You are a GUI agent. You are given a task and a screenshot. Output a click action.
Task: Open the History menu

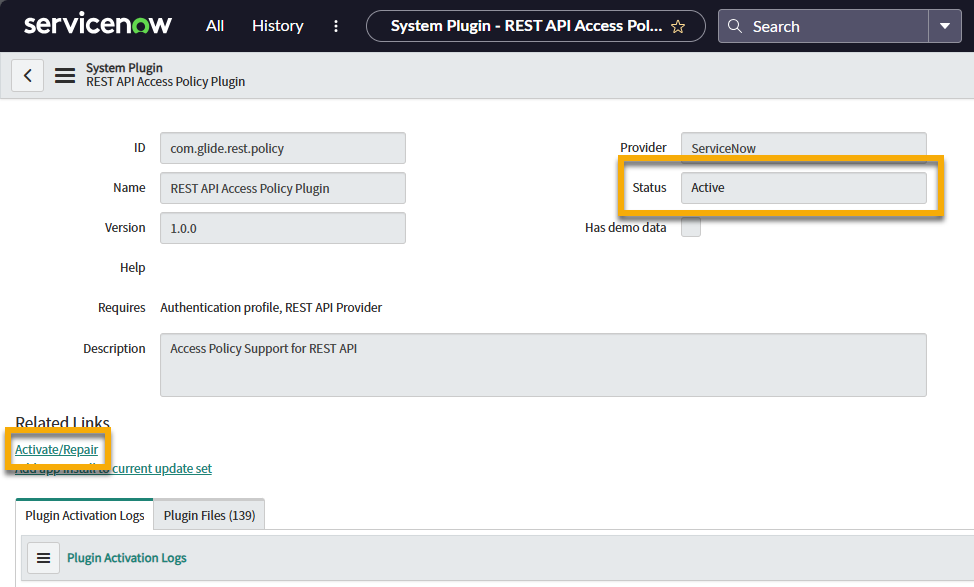277,26
